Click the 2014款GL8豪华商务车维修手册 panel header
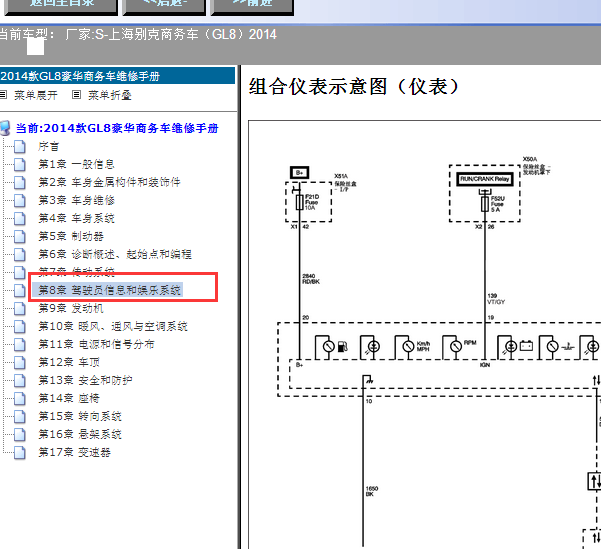The image size is (601, 549). pyautogui.click(x=117, y=76)
